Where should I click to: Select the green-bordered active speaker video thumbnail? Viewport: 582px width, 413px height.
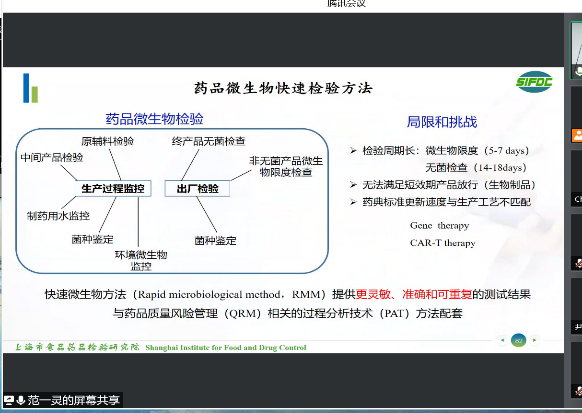tap(576, 50)
